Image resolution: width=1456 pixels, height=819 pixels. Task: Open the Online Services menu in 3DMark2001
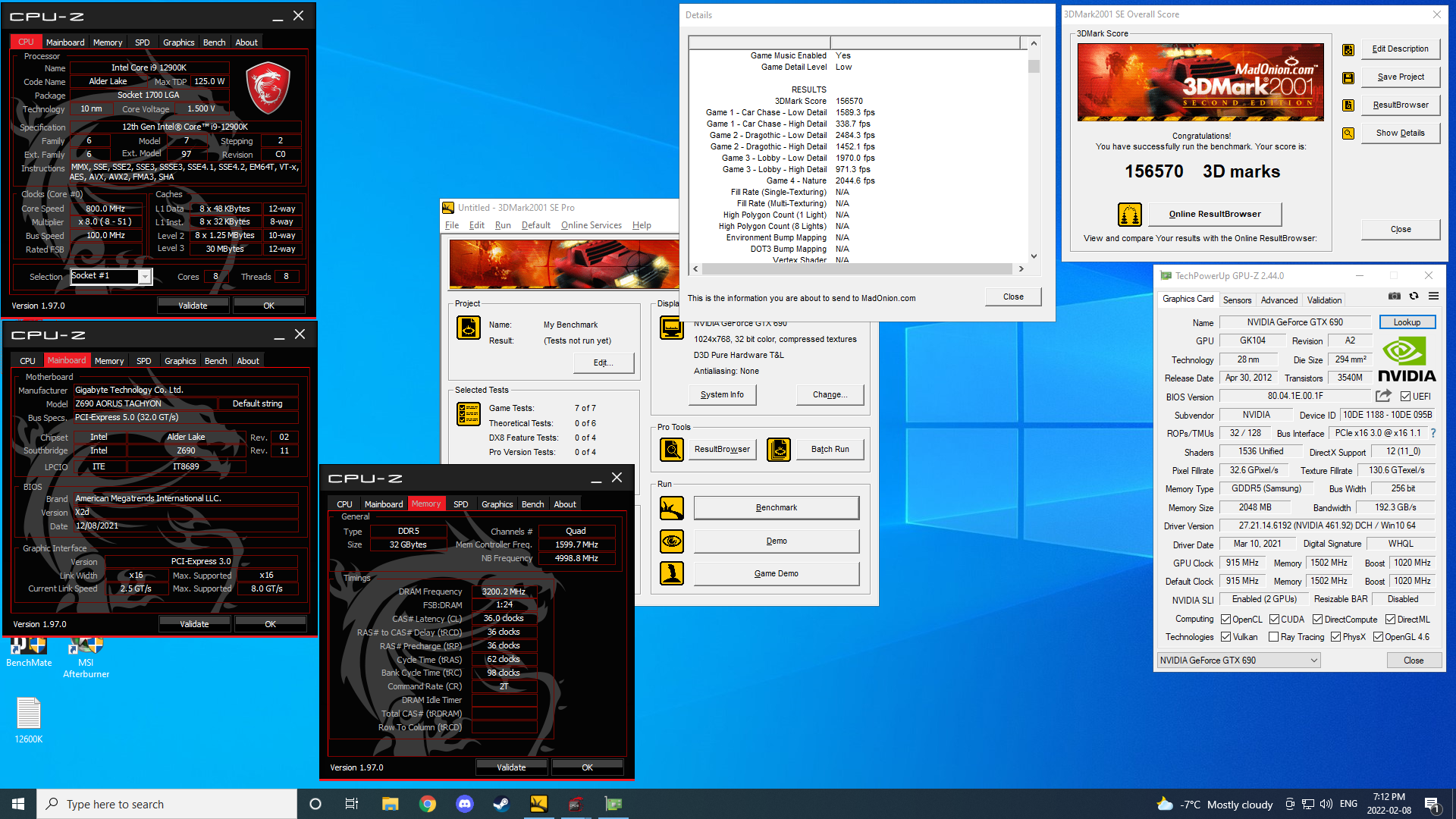591,225
